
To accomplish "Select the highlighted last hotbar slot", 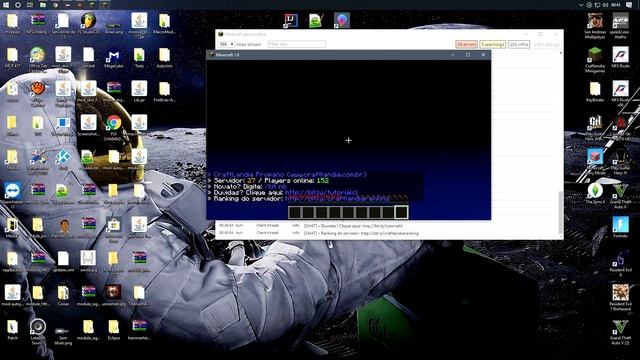I will click(401, 212).
